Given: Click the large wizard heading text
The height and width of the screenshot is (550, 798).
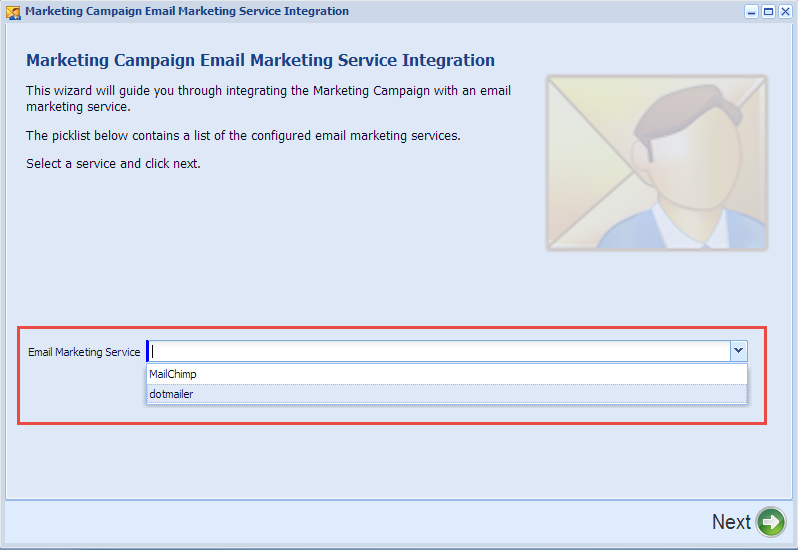Looking at the screenshot, I should tap(260, 60).
